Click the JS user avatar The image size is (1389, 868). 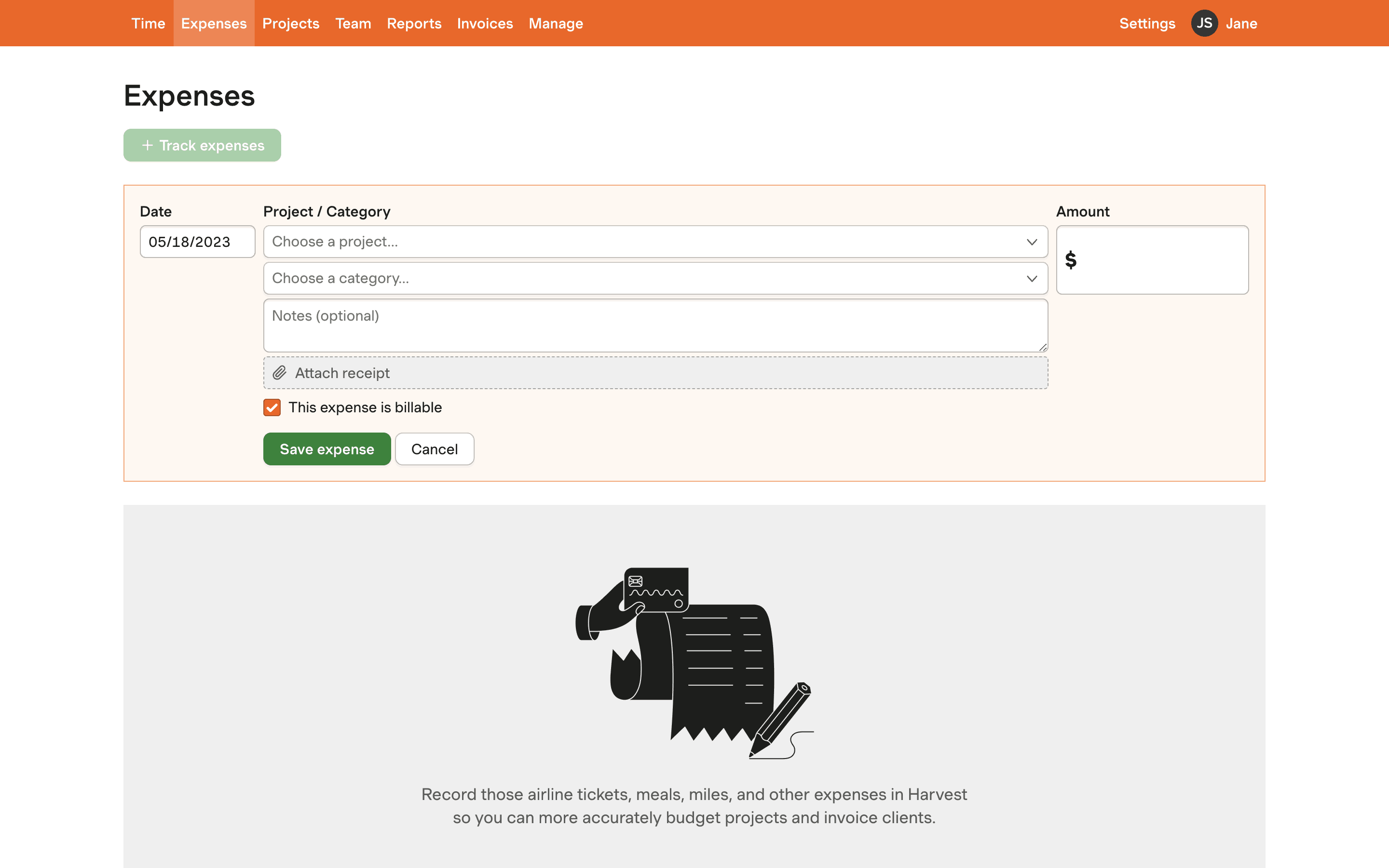(1204, 24)
